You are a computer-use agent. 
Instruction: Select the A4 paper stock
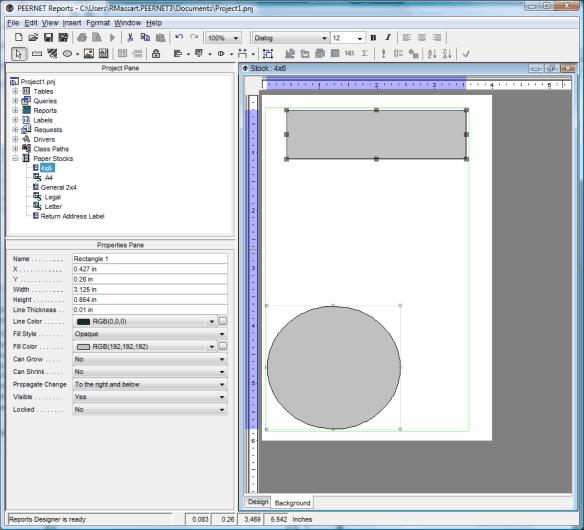point(48,178)
